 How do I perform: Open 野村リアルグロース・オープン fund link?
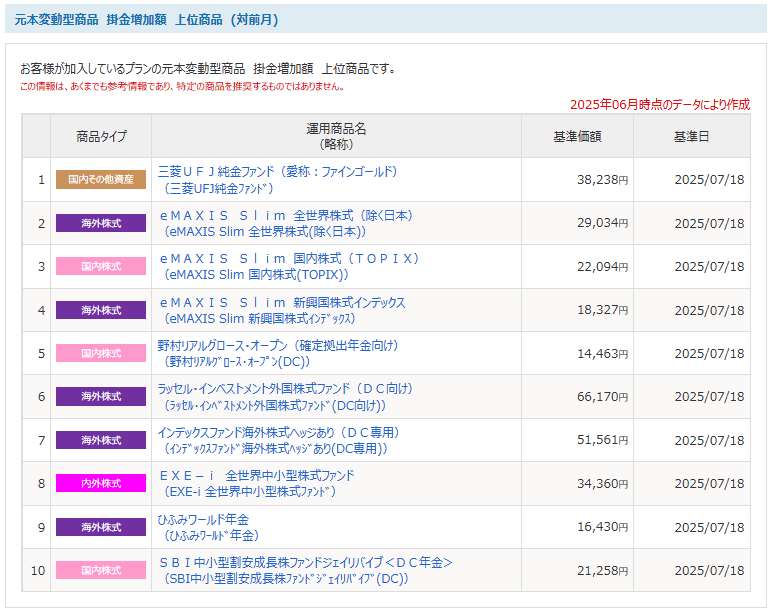pos(278,353)
